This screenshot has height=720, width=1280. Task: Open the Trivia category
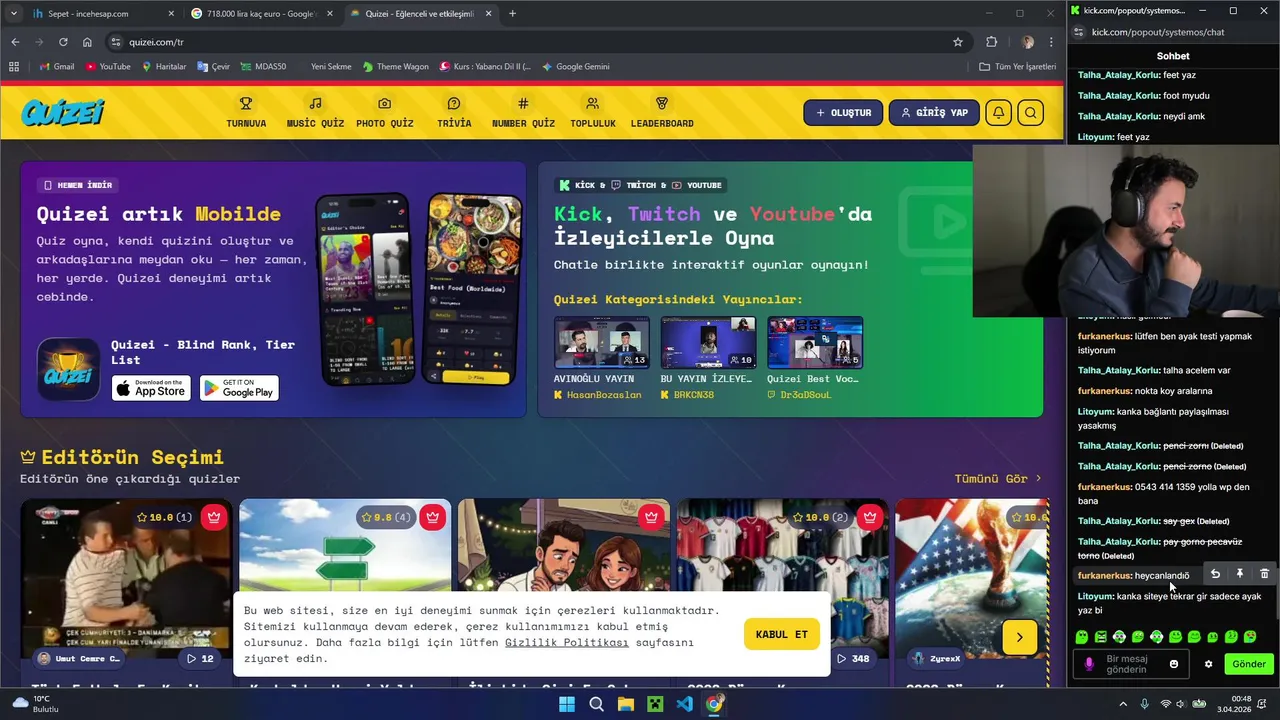point(454,112)
